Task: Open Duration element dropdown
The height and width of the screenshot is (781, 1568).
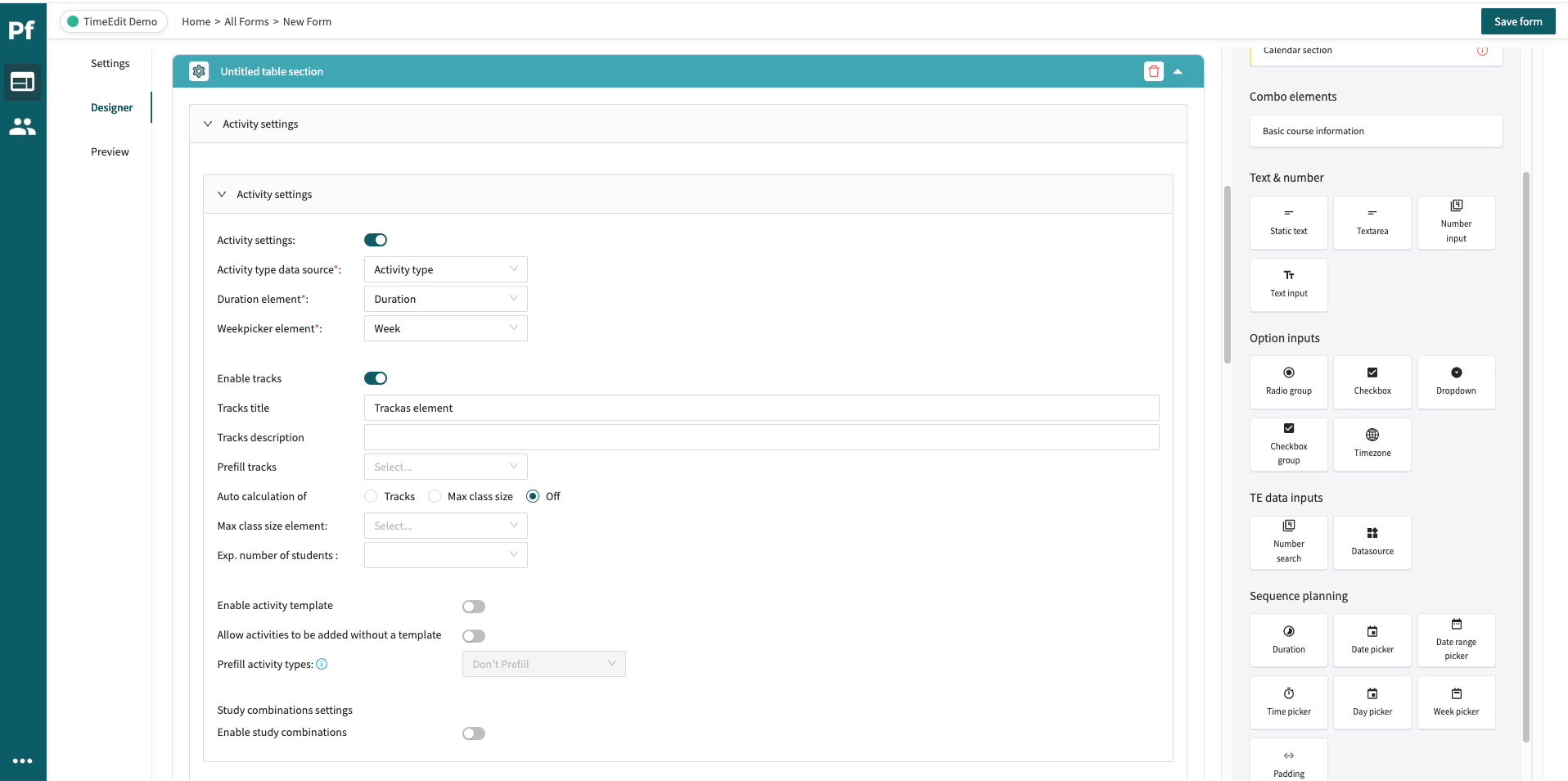Action: 446,299
